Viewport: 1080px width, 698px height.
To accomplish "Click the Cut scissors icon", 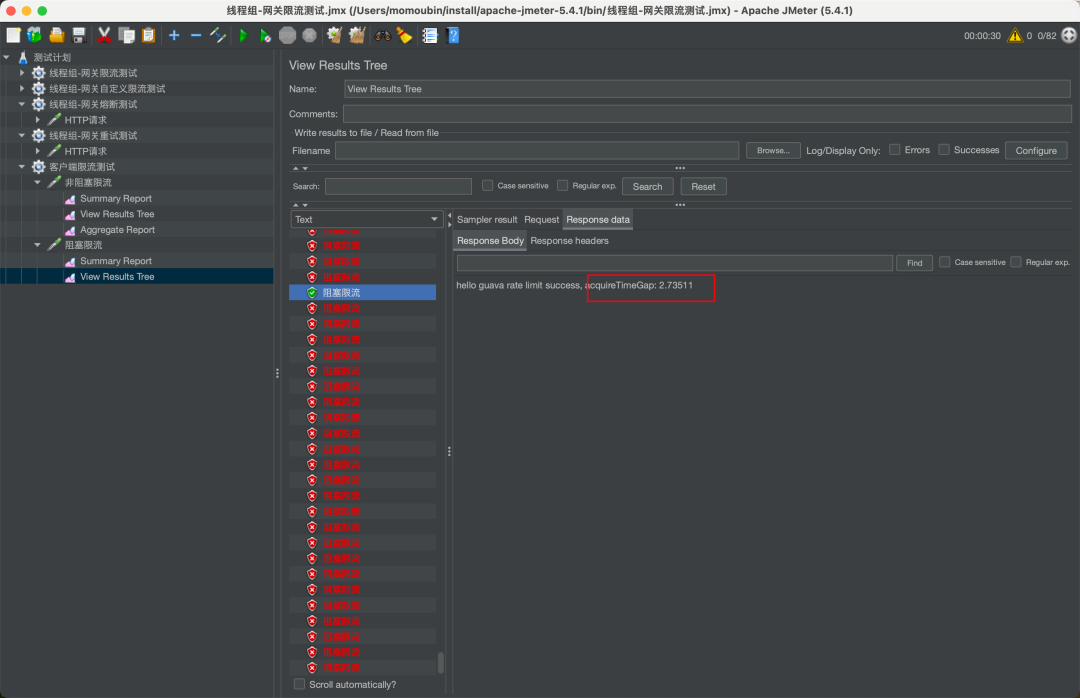I will tap(104, 35).
